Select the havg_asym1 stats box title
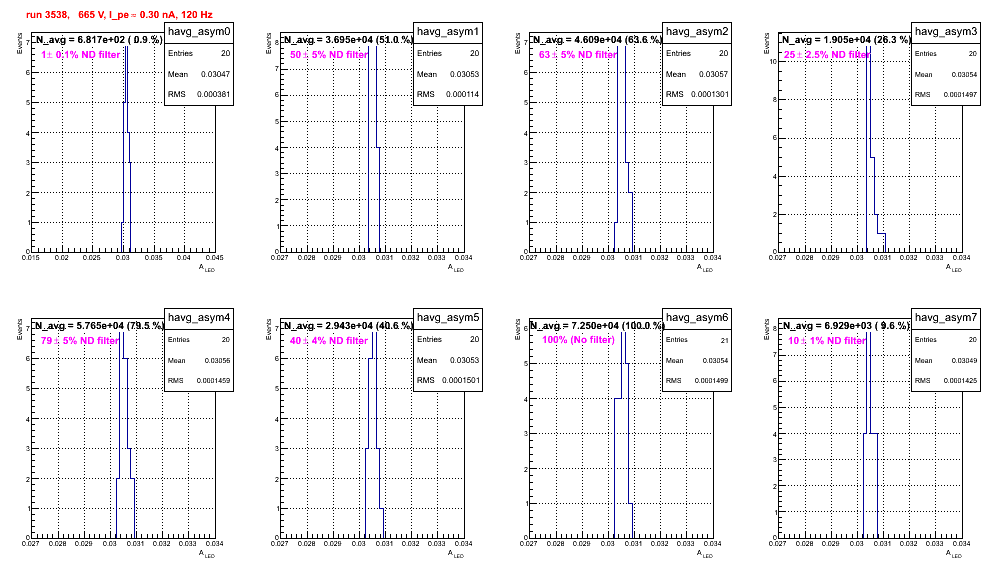The image size is (996, 572). point(448,32)
